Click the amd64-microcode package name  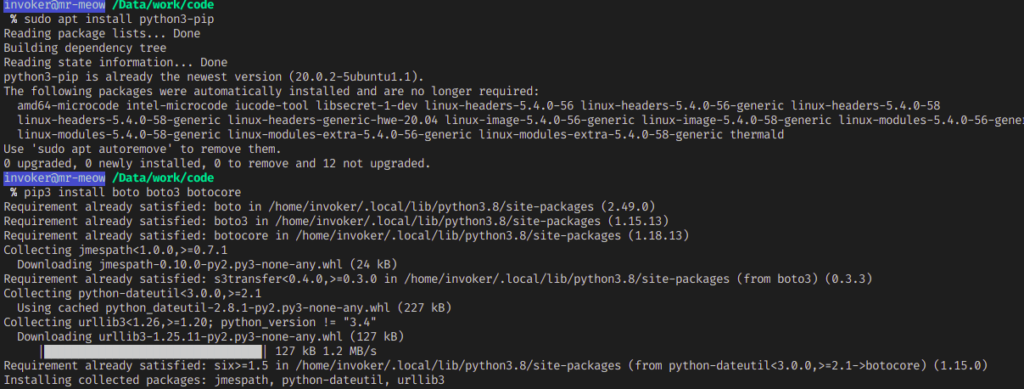coord(68,106)
